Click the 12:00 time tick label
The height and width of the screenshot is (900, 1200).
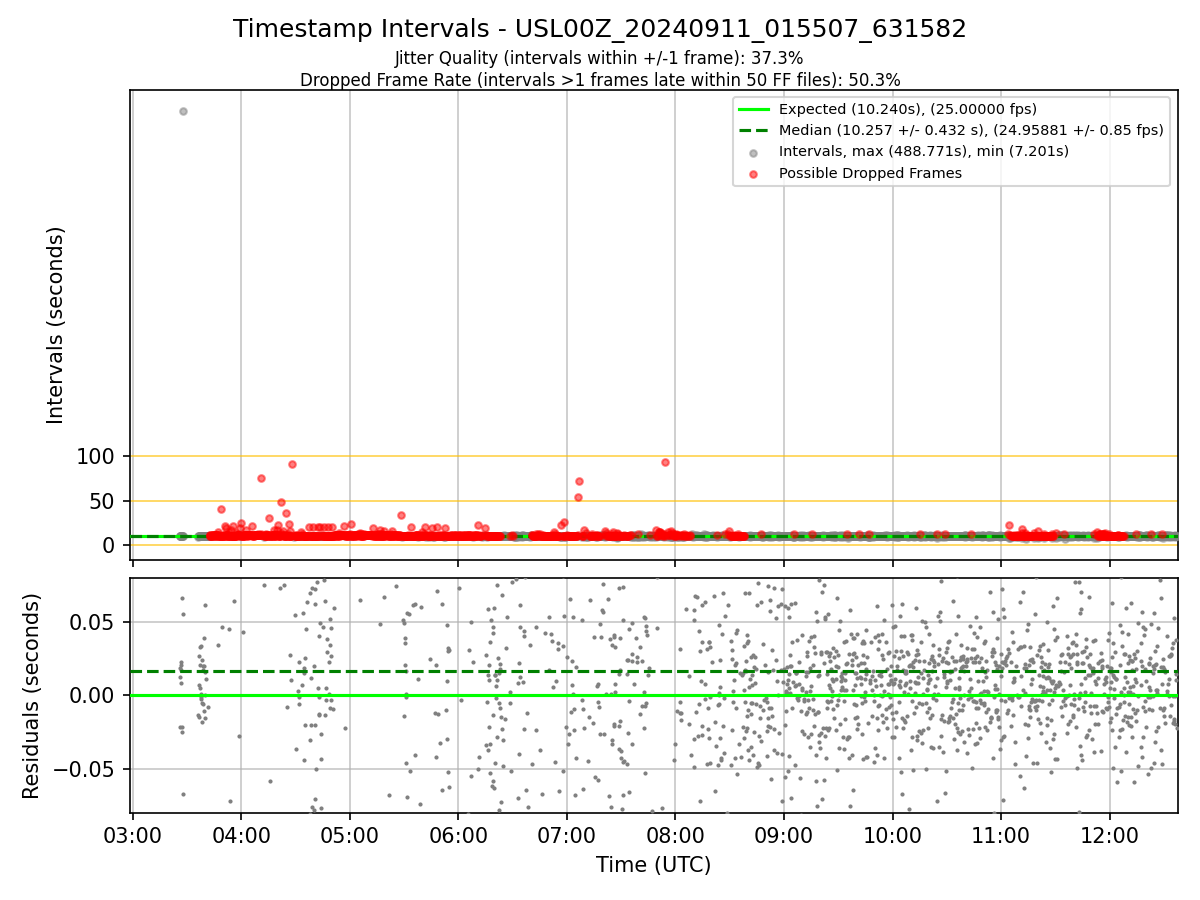tap(1110, 835)
